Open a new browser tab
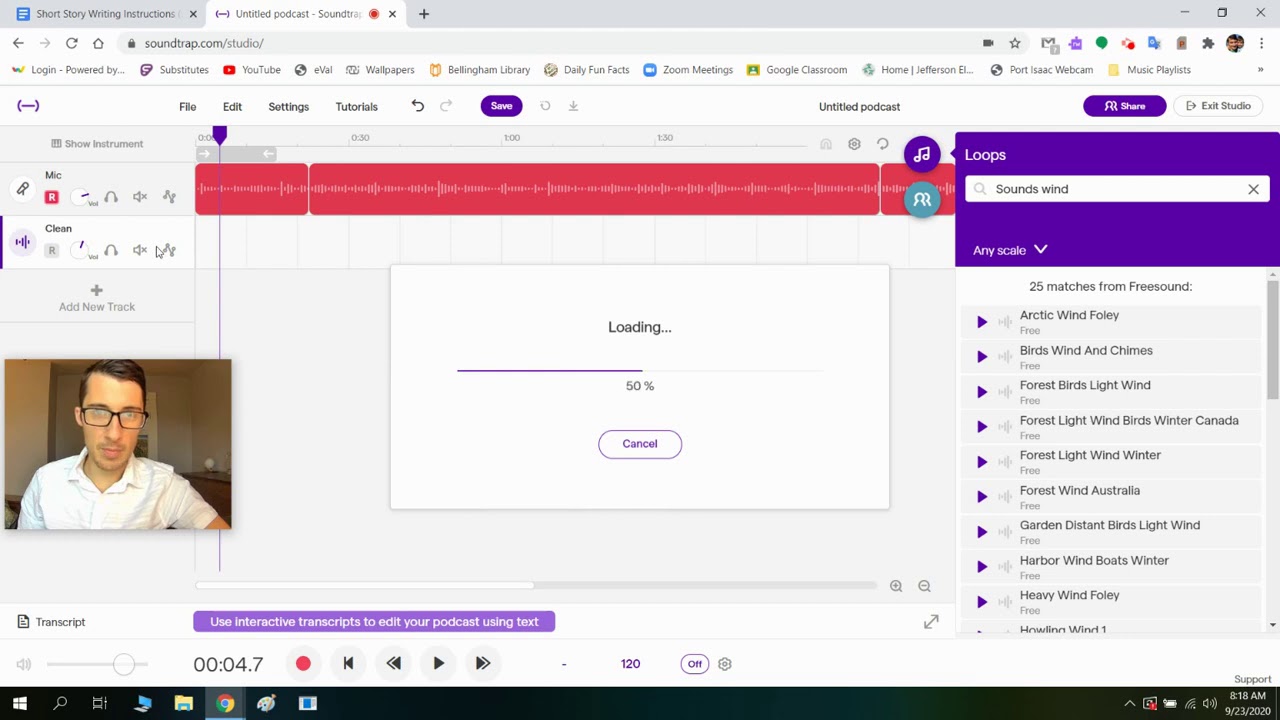Viewport: 1280px width, 720px height. (424, 14)
